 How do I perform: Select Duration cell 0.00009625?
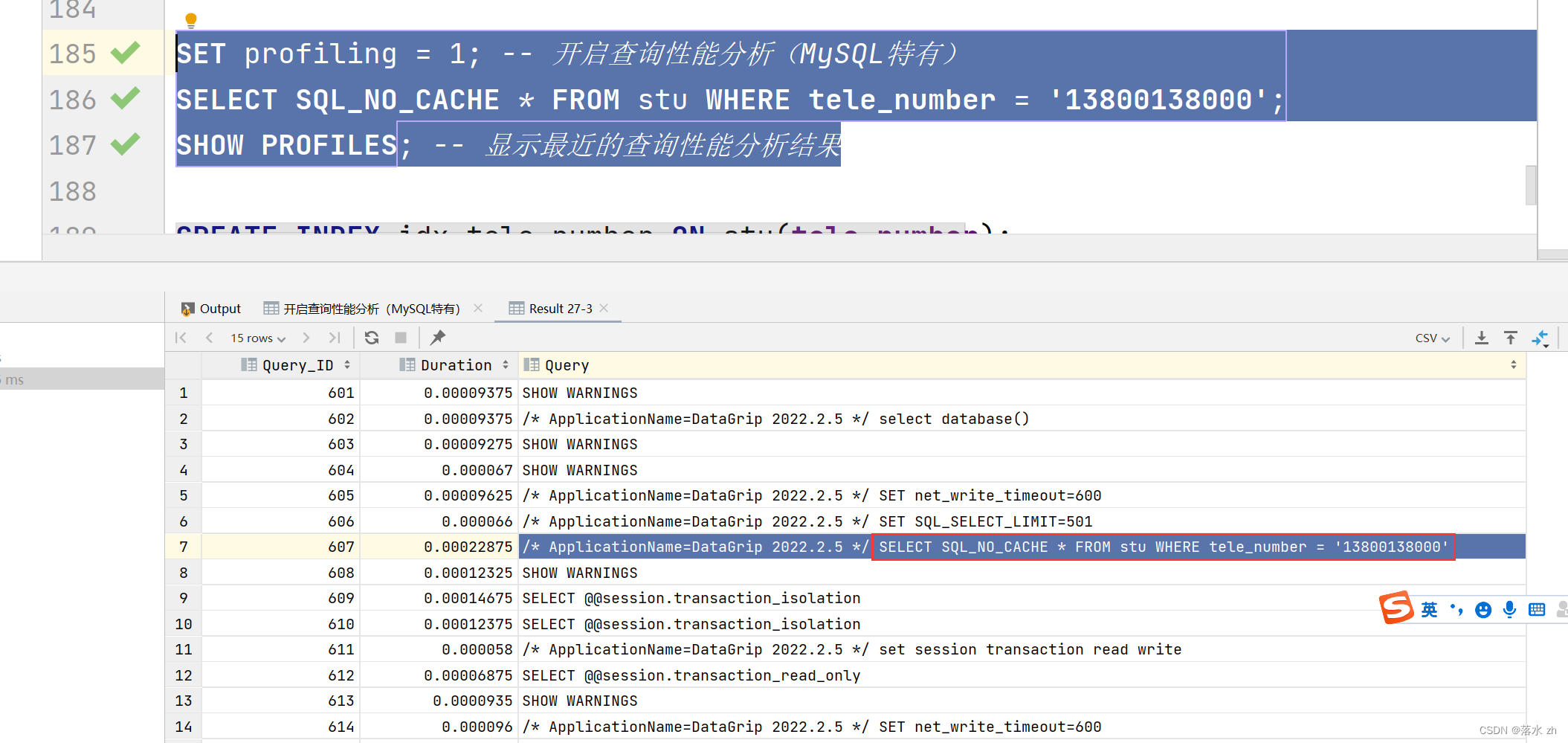click(439, 495)
